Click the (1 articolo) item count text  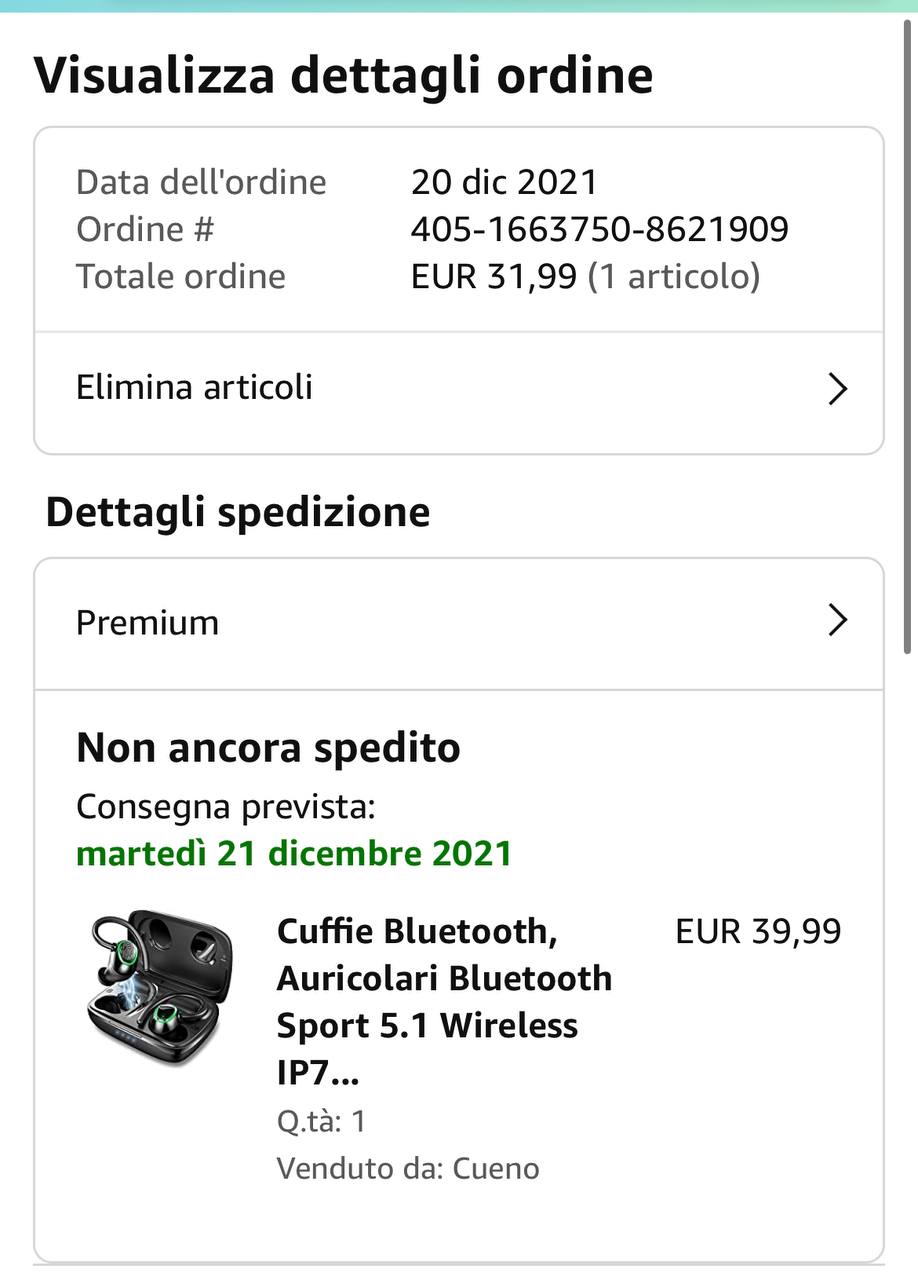point(674,277)
